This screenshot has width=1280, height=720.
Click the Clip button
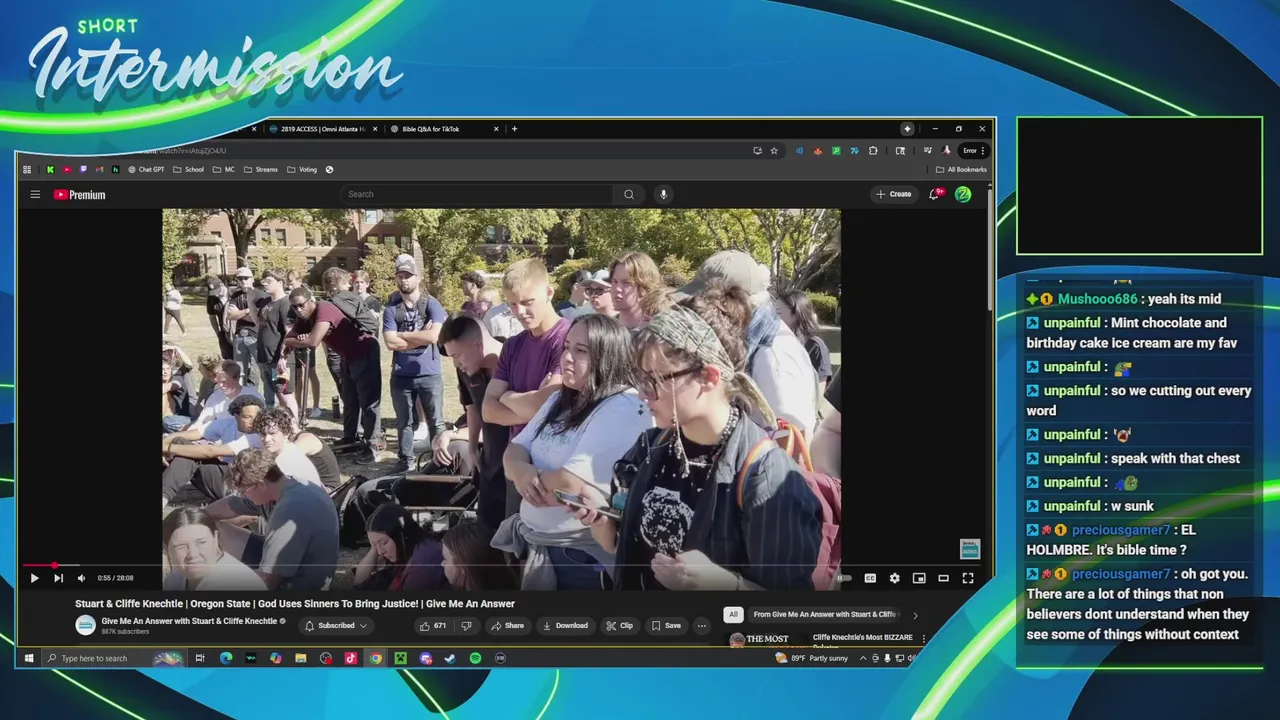(x=619, y=626)
